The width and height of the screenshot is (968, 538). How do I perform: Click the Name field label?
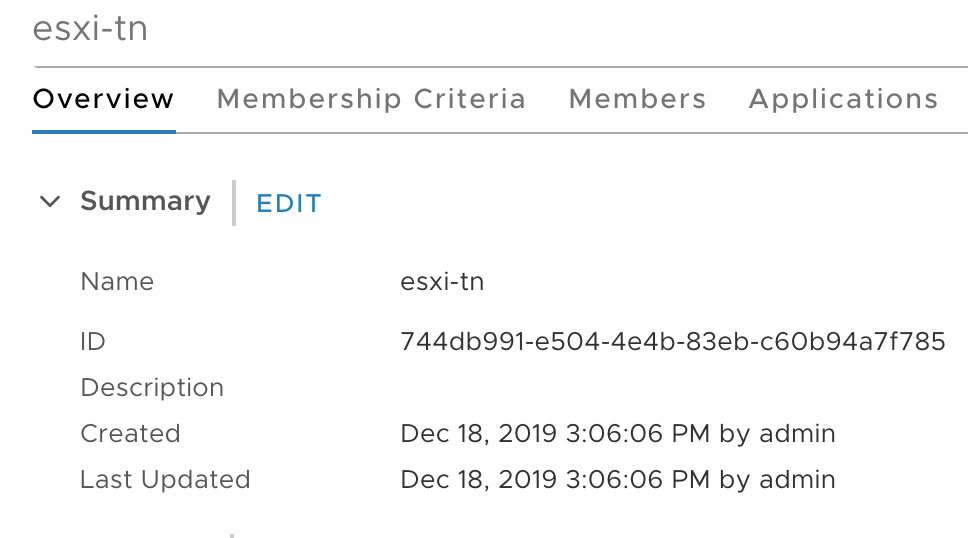click(x=117, y=282)
